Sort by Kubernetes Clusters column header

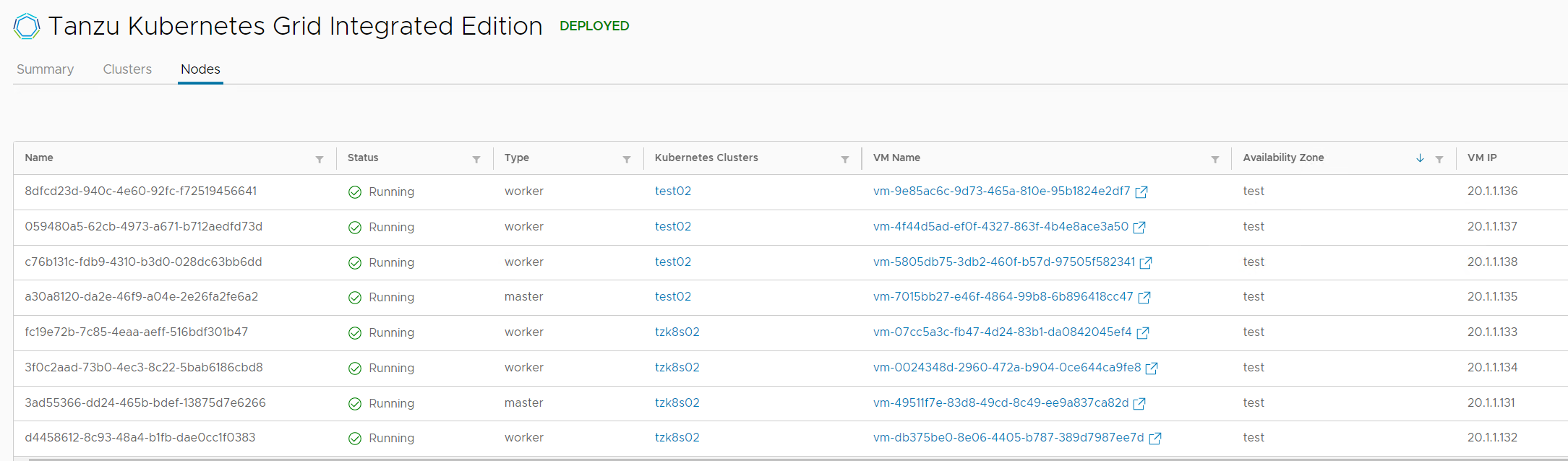[706, 158]
